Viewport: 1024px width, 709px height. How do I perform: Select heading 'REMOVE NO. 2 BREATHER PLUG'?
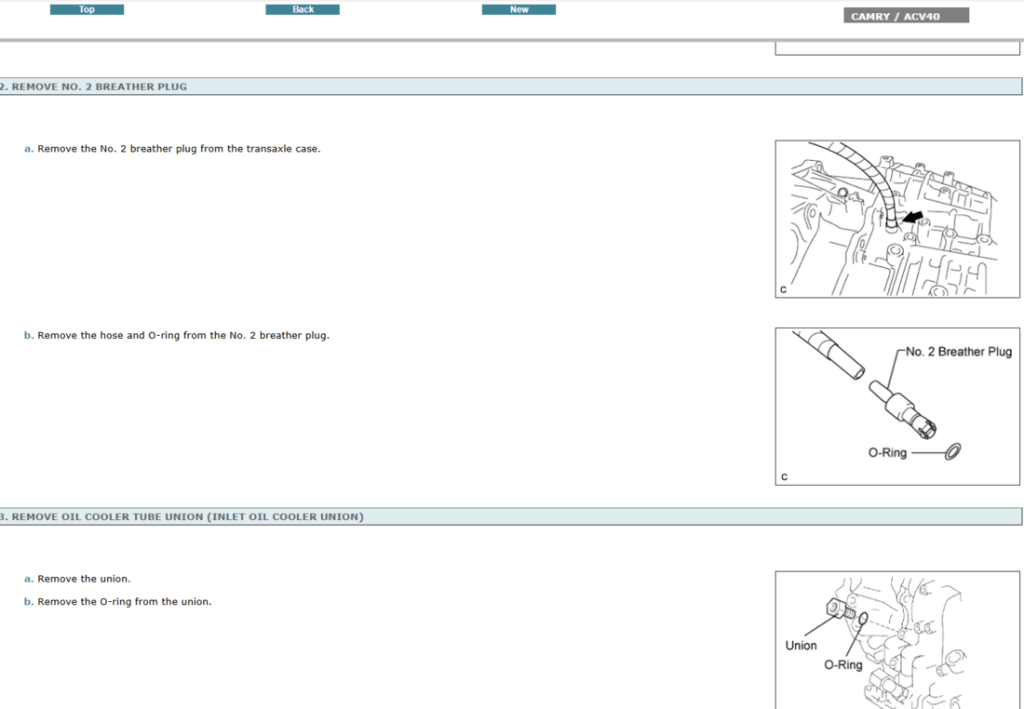click(95, 86)
